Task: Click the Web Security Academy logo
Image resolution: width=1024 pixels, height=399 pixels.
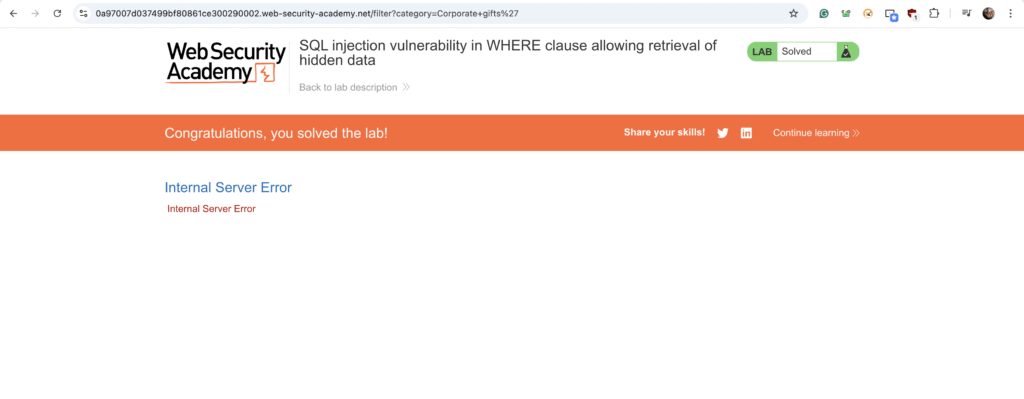Action: [x=226, y=63]
